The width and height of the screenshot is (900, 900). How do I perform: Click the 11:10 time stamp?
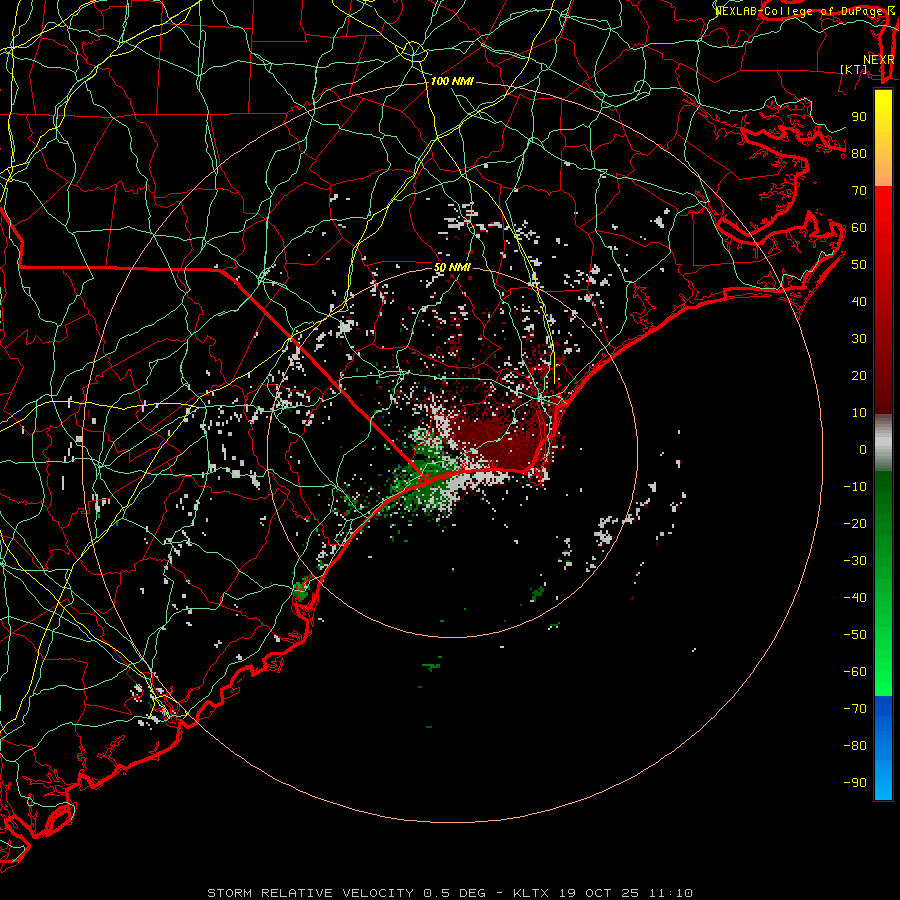coord(671,893)
